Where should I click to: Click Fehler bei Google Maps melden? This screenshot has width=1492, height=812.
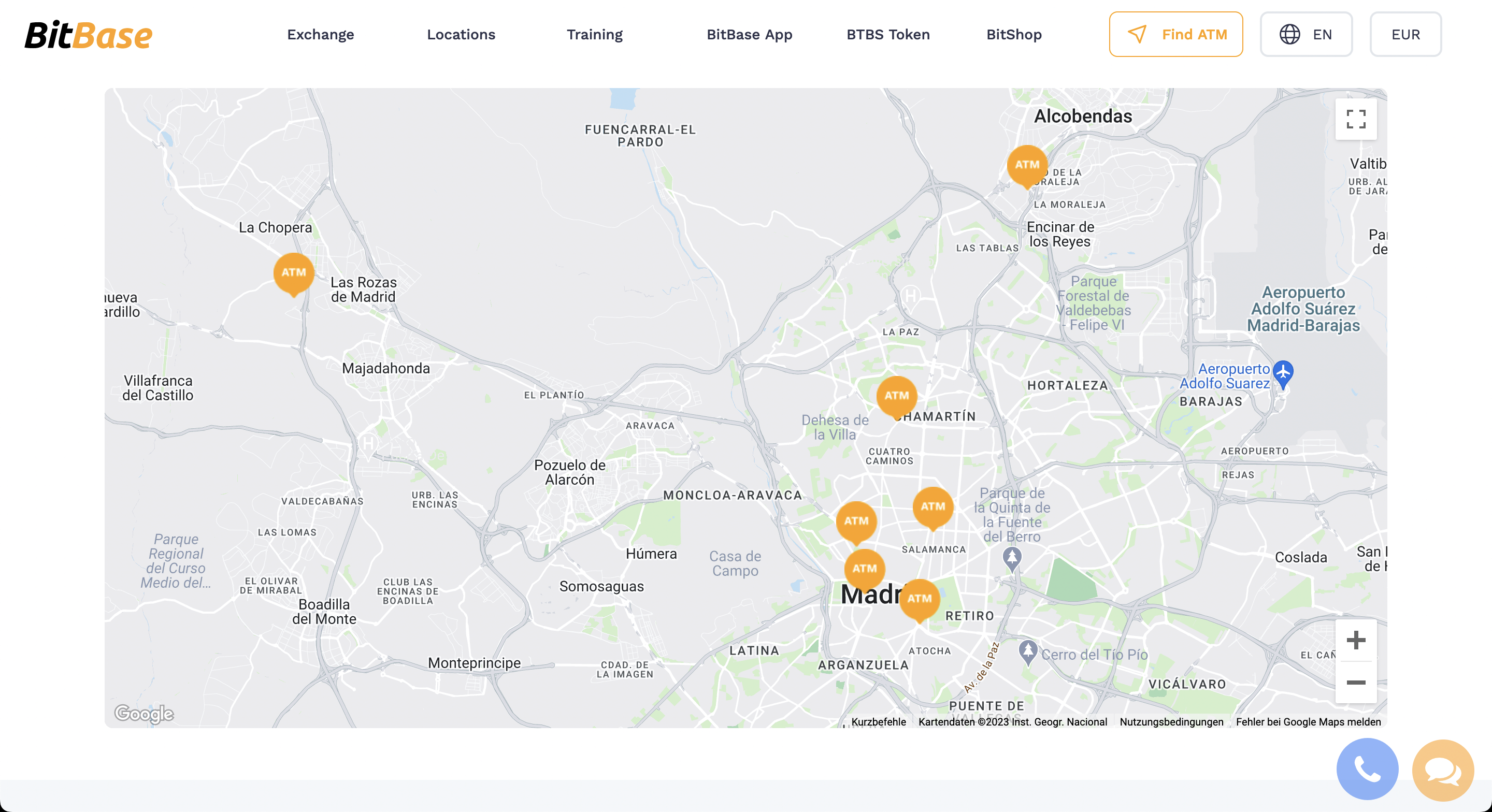pyautogui.click(x=1308, y=722)
